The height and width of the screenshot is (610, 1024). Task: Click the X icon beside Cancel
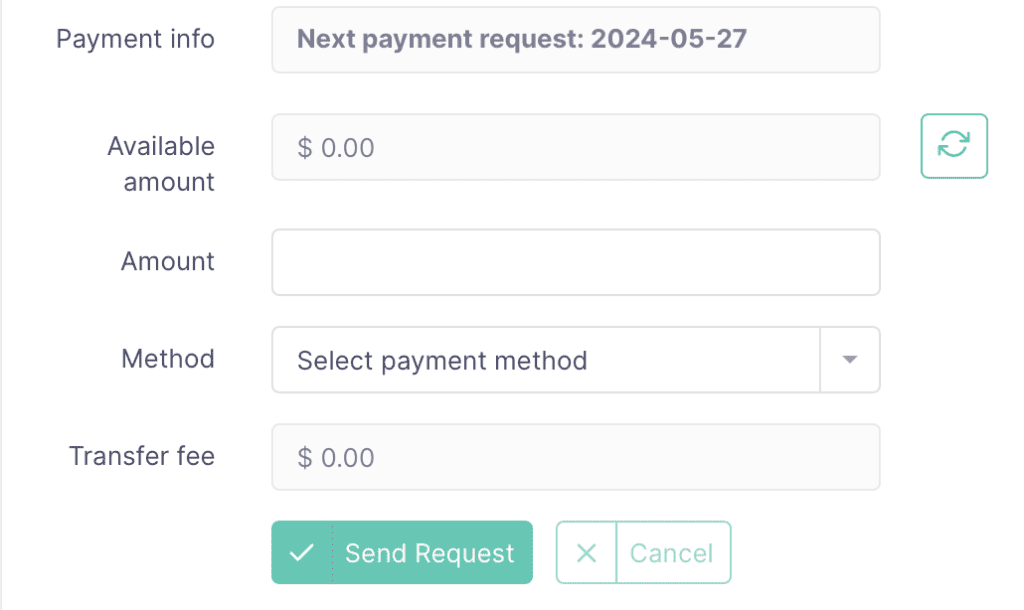coord(586,553)
